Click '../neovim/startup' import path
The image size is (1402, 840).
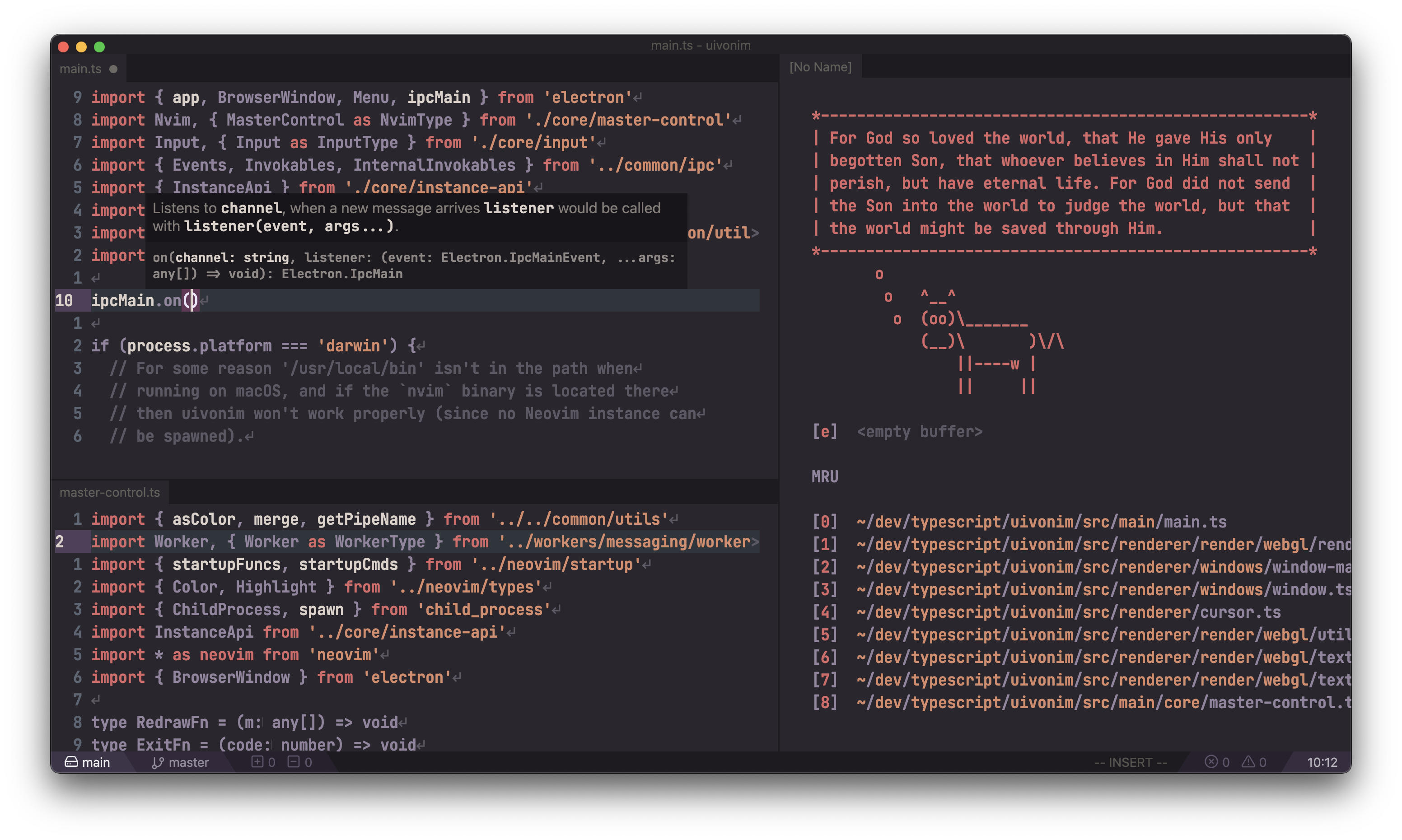(556, 565)
